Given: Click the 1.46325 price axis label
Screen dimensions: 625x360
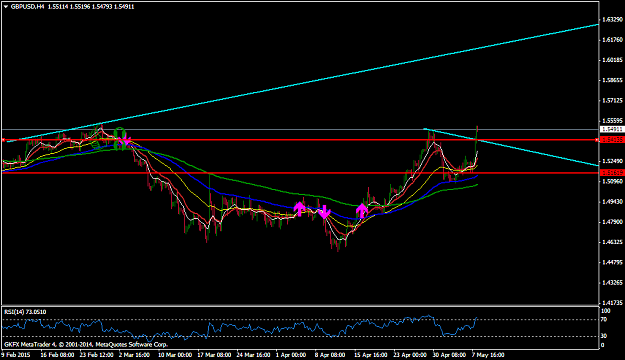Looking at the screenshot, I should tap(612, 242).
